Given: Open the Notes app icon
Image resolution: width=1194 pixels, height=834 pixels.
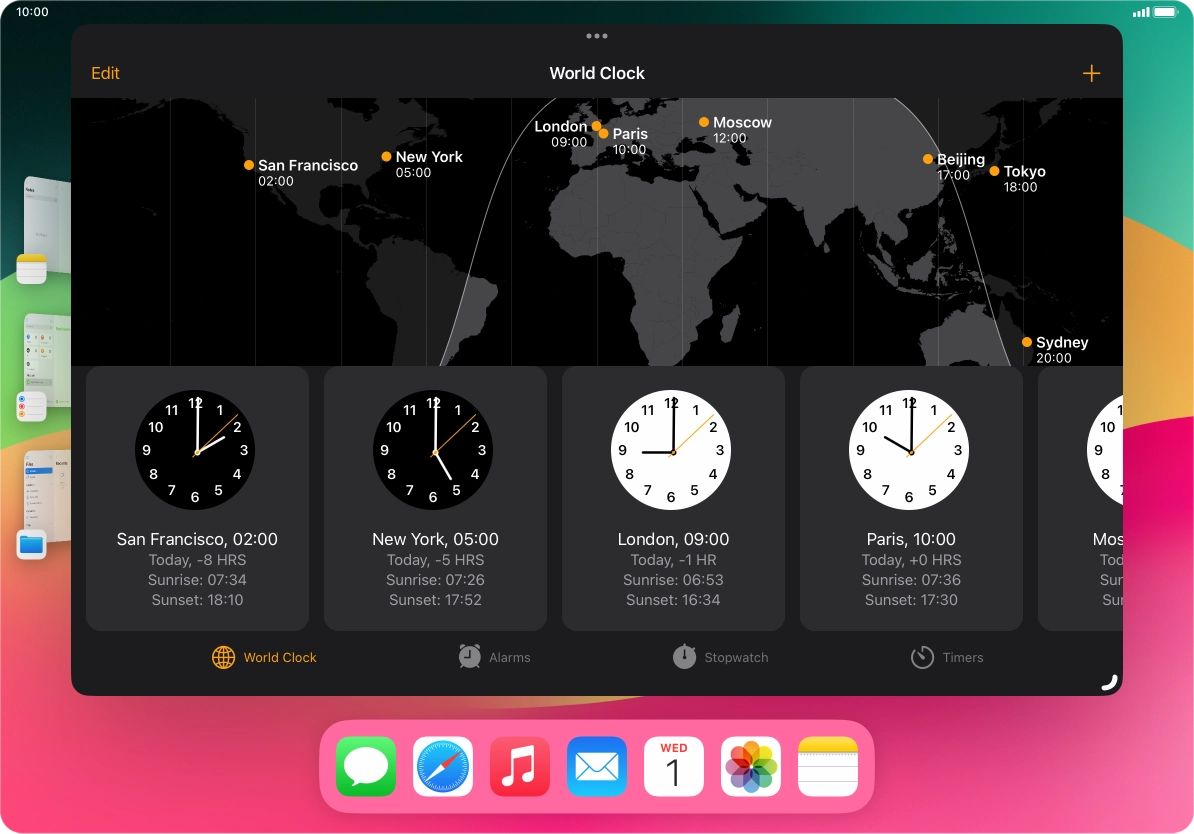Looking at the screenshot, I should pyautogui.click(x=828, y=766).
